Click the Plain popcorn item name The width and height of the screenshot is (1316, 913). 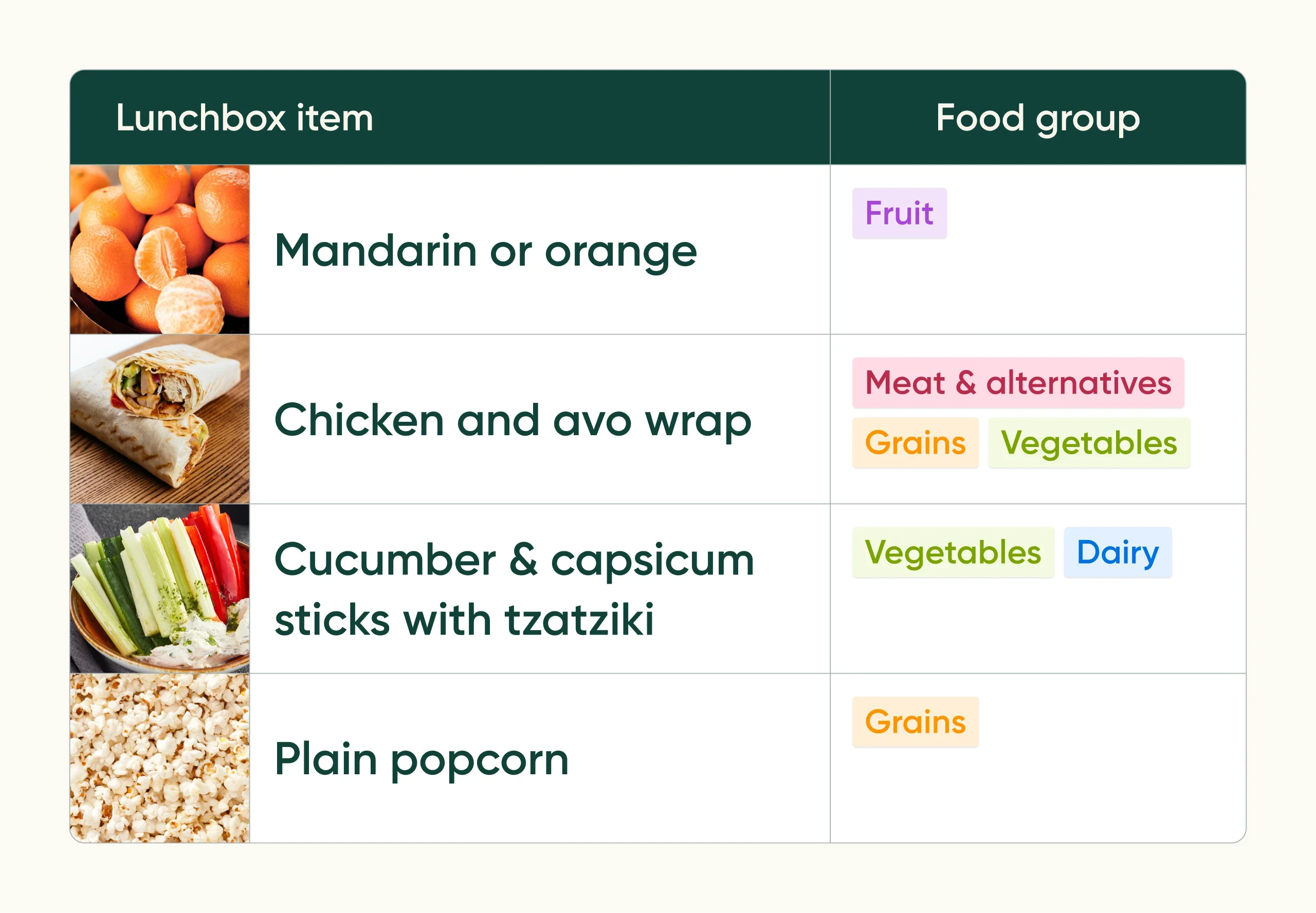point(422,759)
